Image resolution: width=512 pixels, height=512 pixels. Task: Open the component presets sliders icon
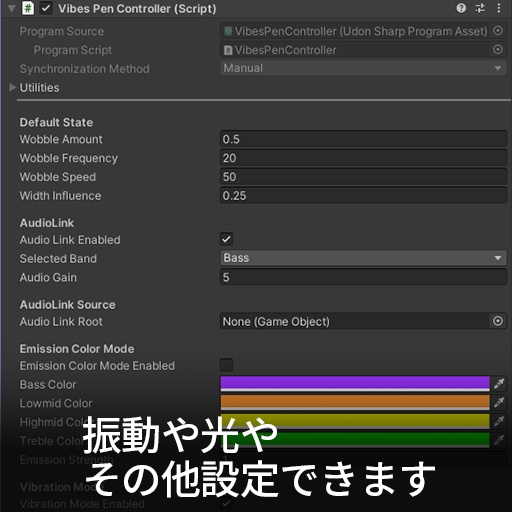pyautogui.click(x=480, y=8)
